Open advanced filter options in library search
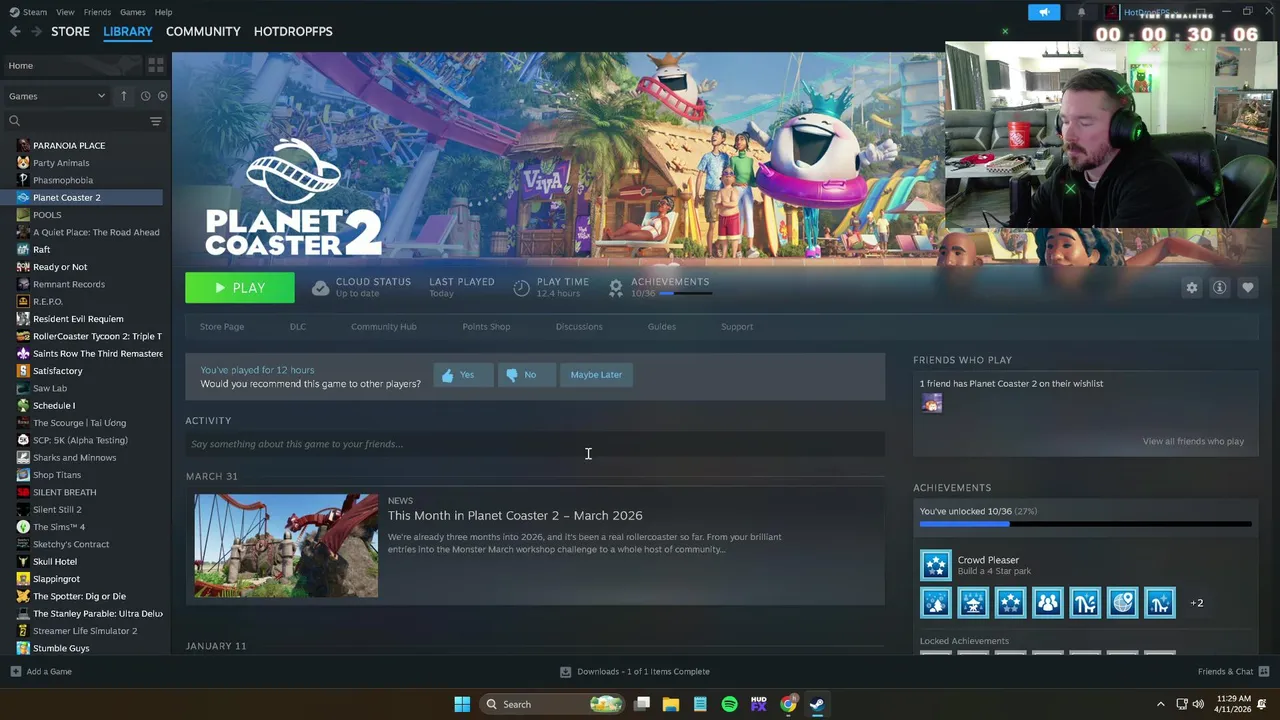The width and height of the screenshot is (1280, 720). [156, 121]
